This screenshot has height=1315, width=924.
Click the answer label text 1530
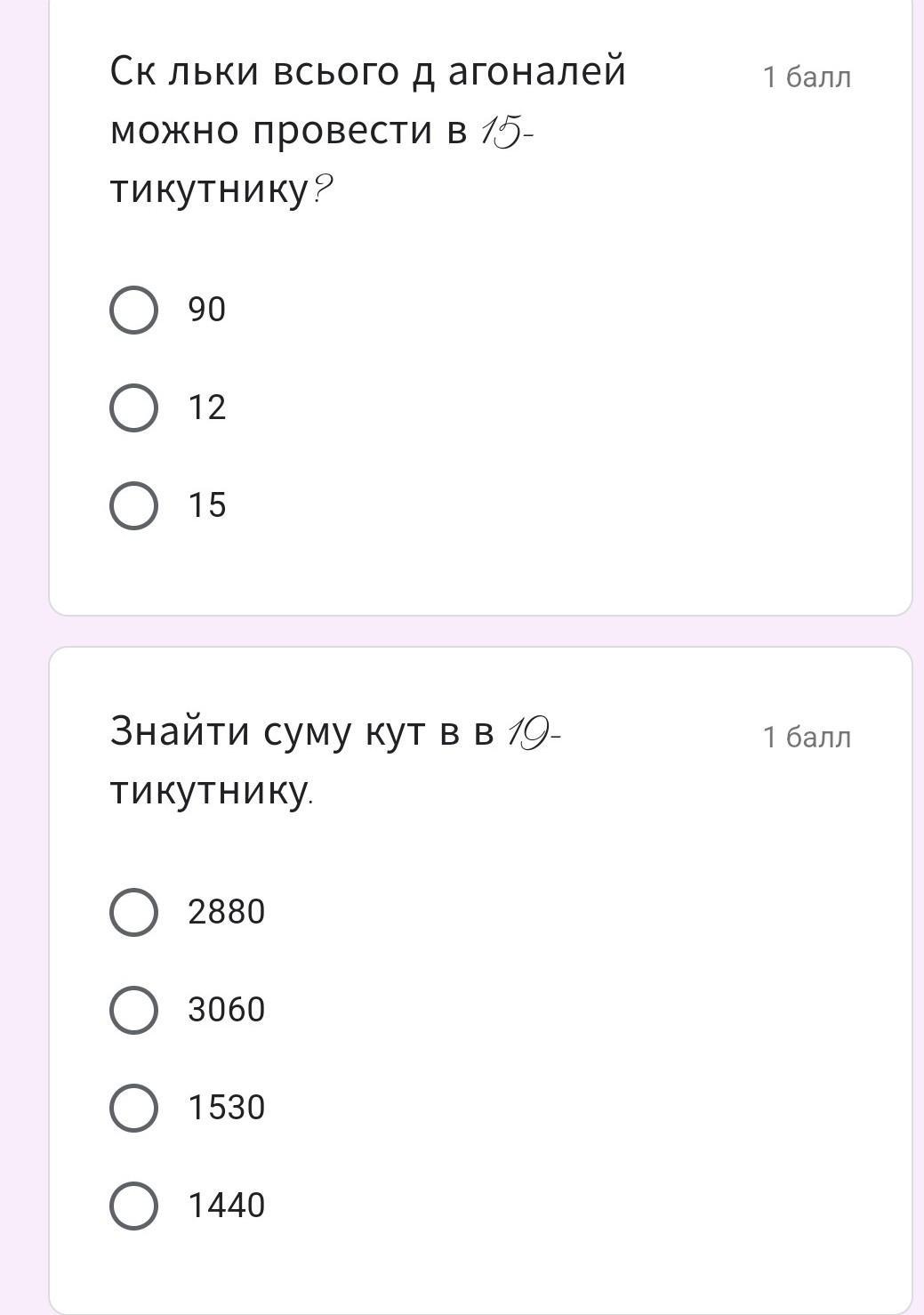227,1108
